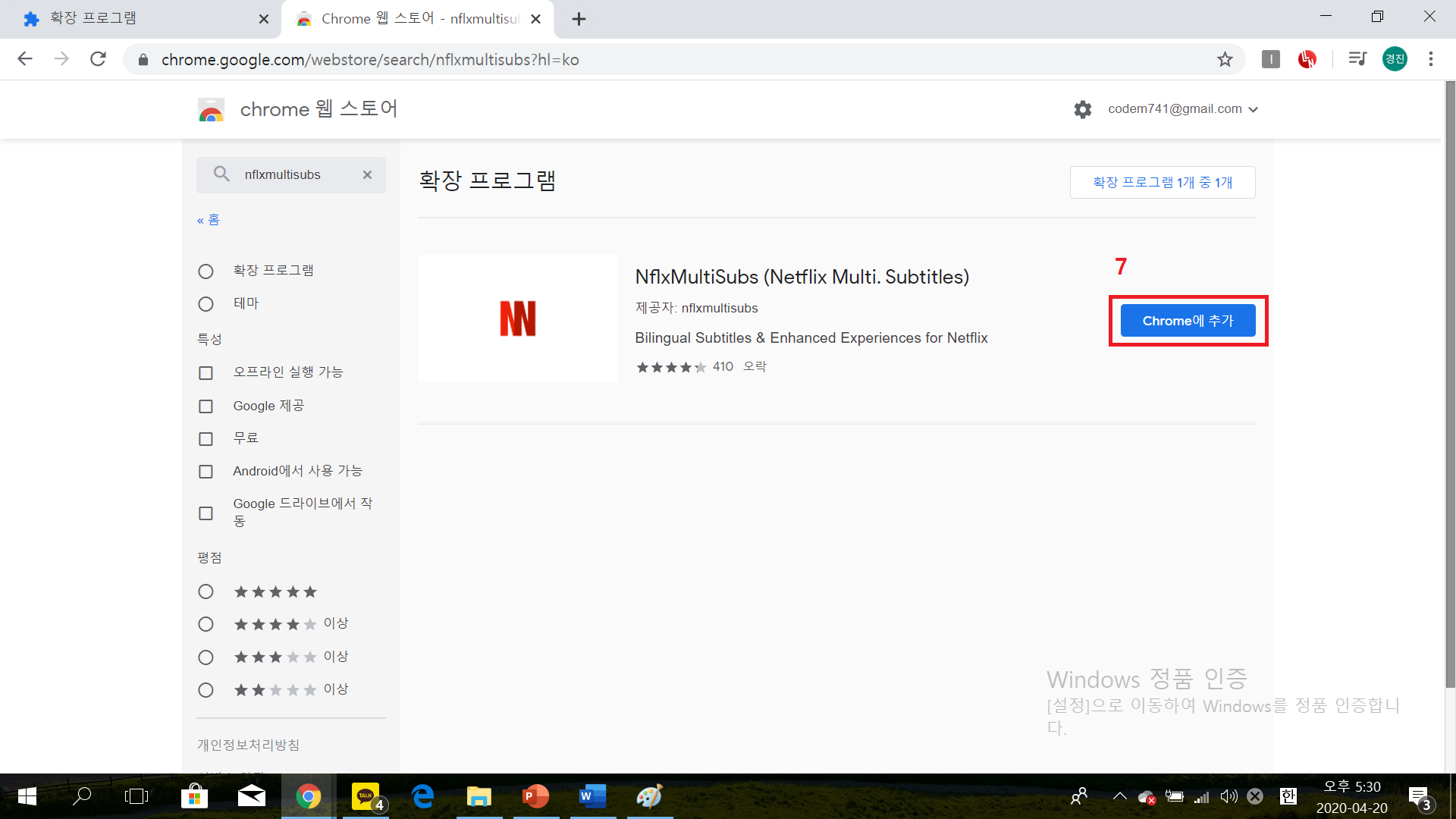Select the 확장 프로그램 radio option
The width and height of the screenshot is (1456, 819).
click(x=206, y=271)
